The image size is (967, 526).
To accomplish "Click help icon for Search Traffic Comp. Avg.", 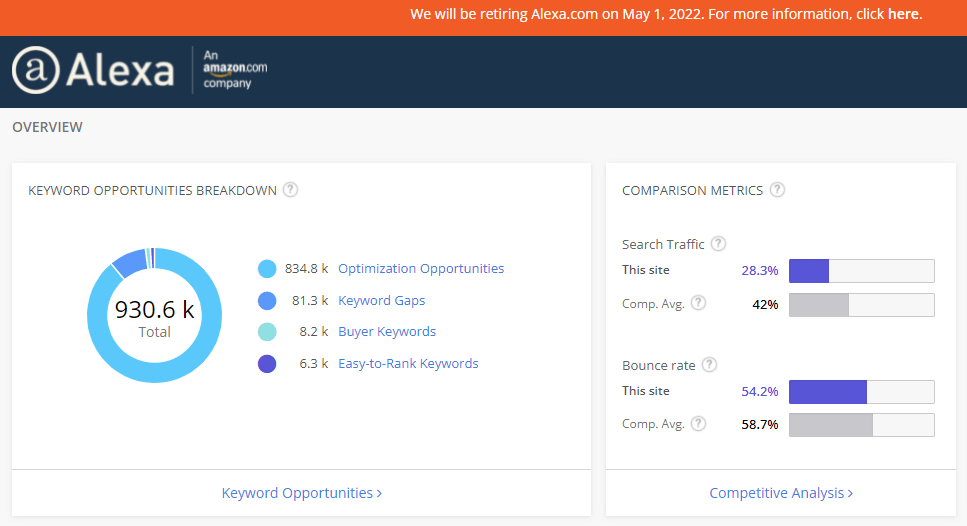I will pos(698,303).
